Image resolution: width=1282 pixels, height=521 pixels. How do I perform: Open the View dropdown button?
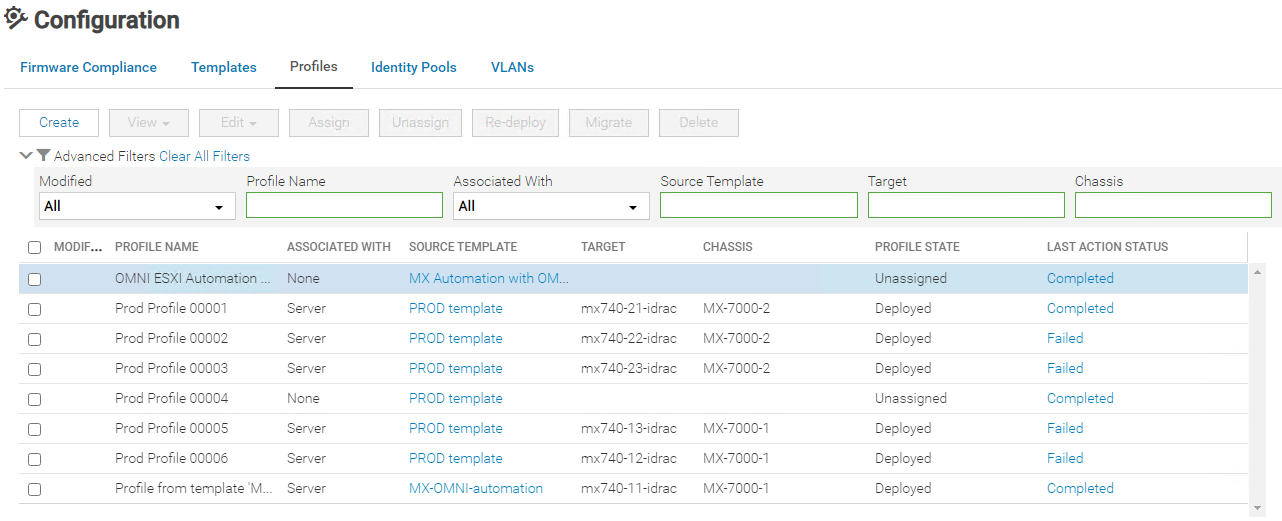[148, 123]
